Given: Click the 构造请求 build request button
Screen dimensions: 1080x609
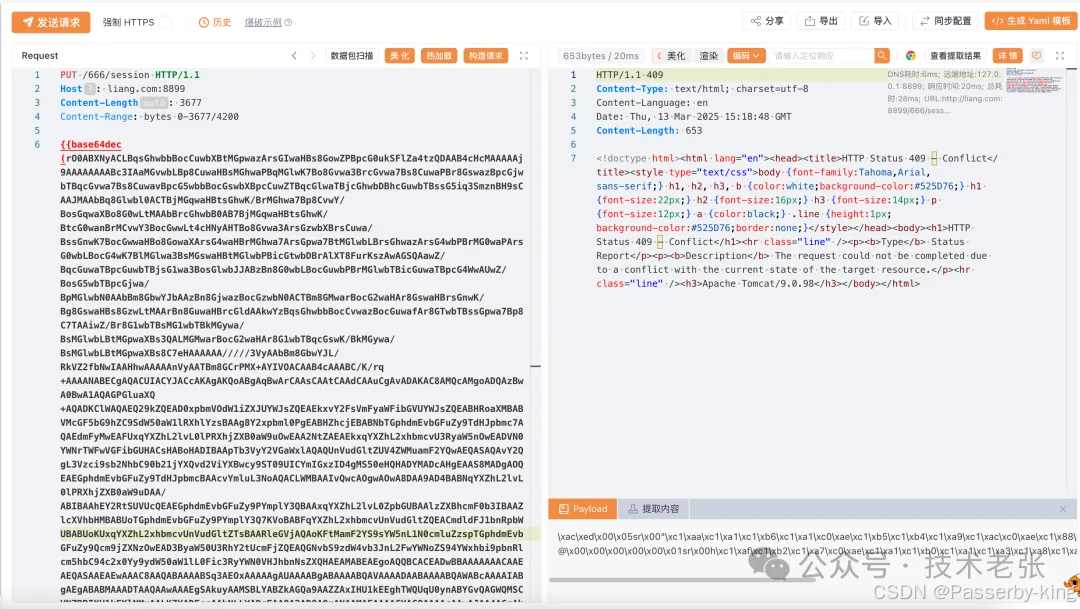Looking at the screenshot, I should coord(486,56).
